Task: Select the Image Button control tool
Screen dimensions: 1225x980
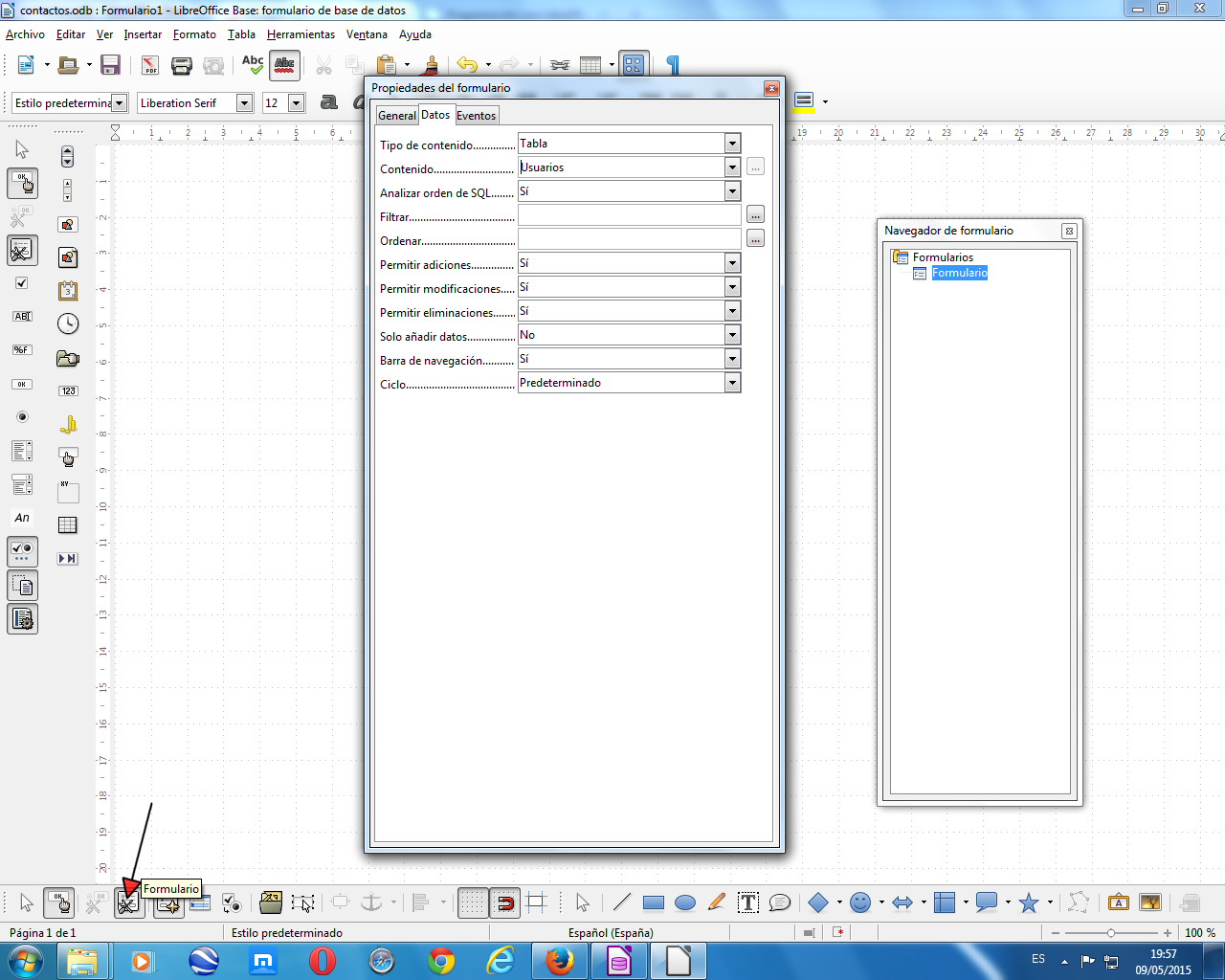Action: pyautogui.click(x=67, y=224)
